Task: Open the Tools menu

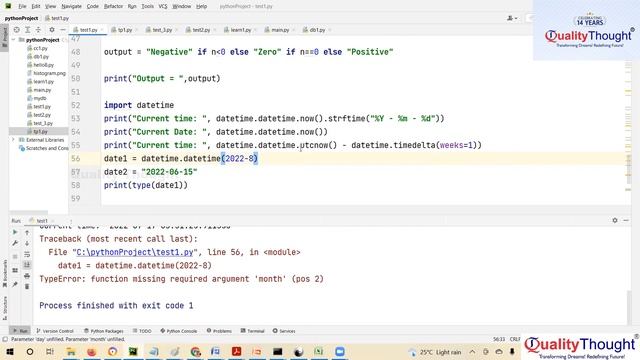Action: [147, 6]
